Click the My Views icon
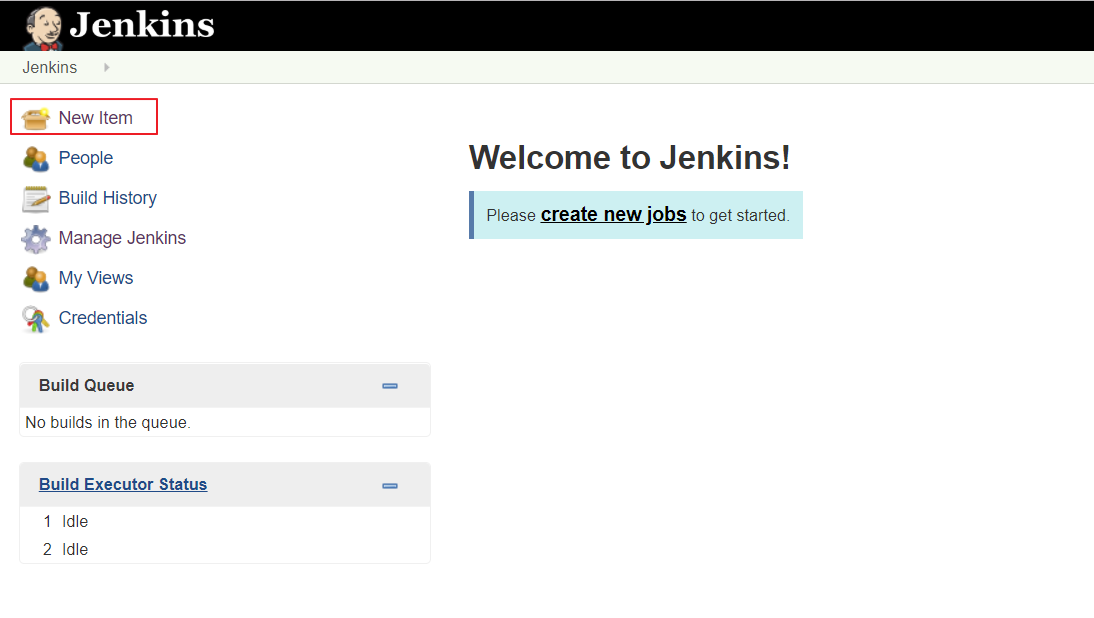This screenshot has width=1094, height=618. click(36, 278)
